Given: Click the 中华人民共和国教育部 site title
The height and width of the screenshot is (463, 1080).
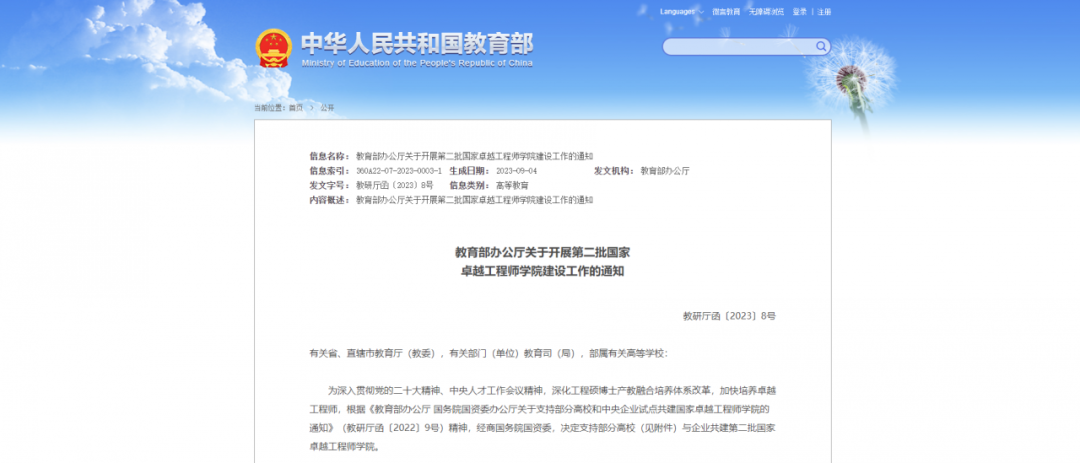Looking at the screenshot, I should [x=417, y=43].
